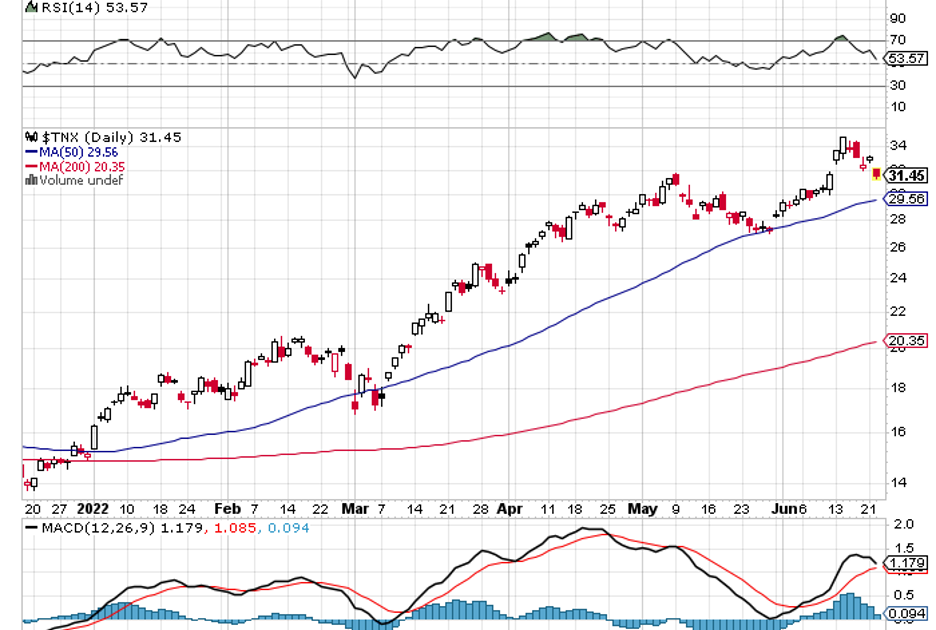Click the 20.35 MA(200) value tag

click(908, 342)
